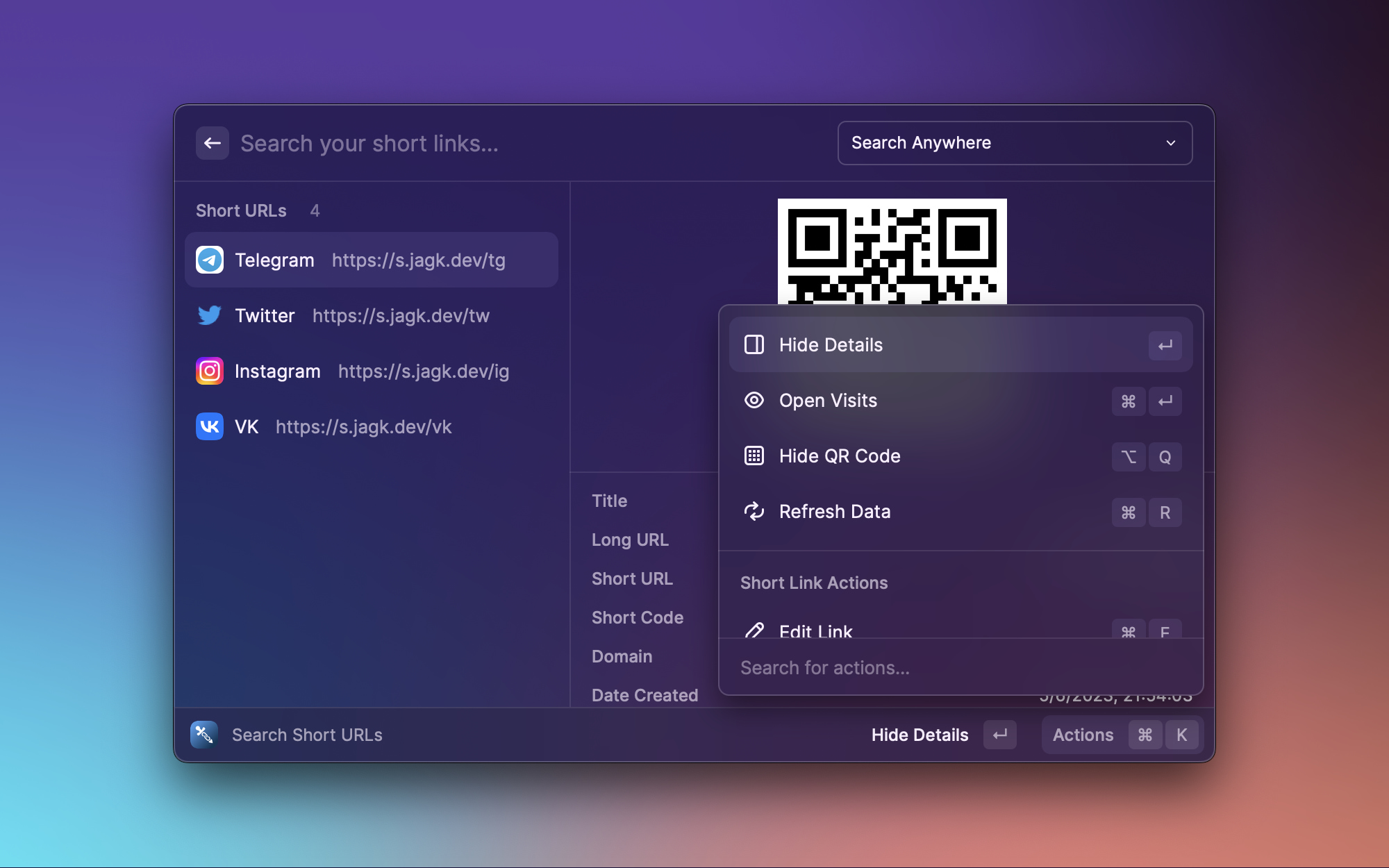Click the extension icon in bottom bar
The height and width of the screenshot is (868, 1389).
click(x=203, y=735)
